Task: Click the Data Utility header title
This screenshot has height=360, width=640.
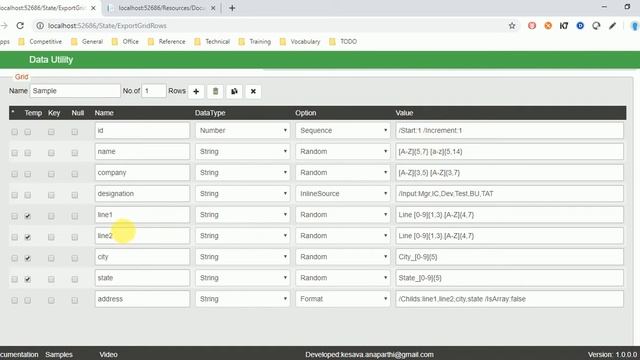Action: (x=51, y=60)
